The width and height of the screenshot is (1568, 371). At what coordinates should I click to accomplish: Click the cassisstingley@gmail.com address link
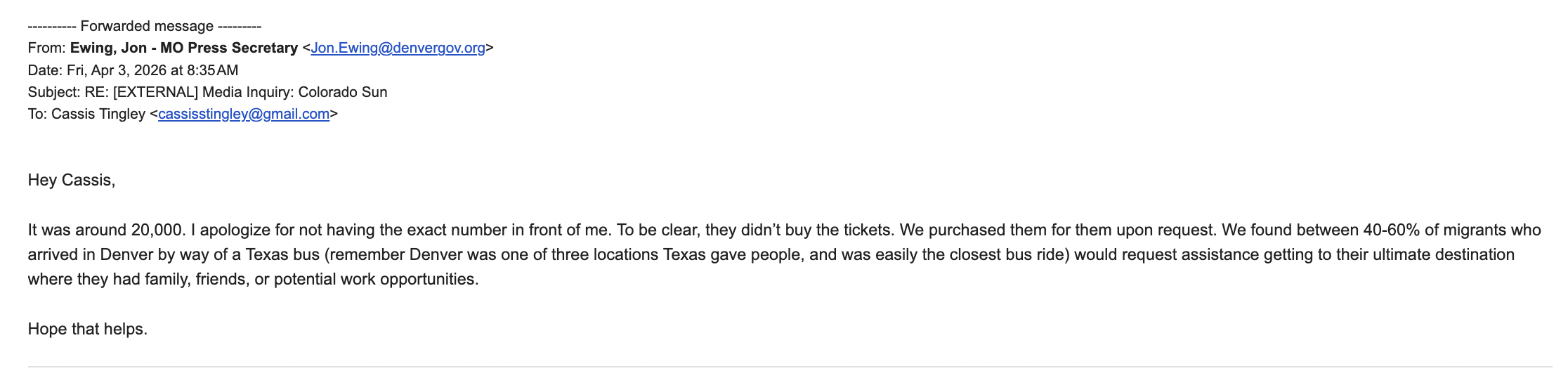[x=243, y=114]
